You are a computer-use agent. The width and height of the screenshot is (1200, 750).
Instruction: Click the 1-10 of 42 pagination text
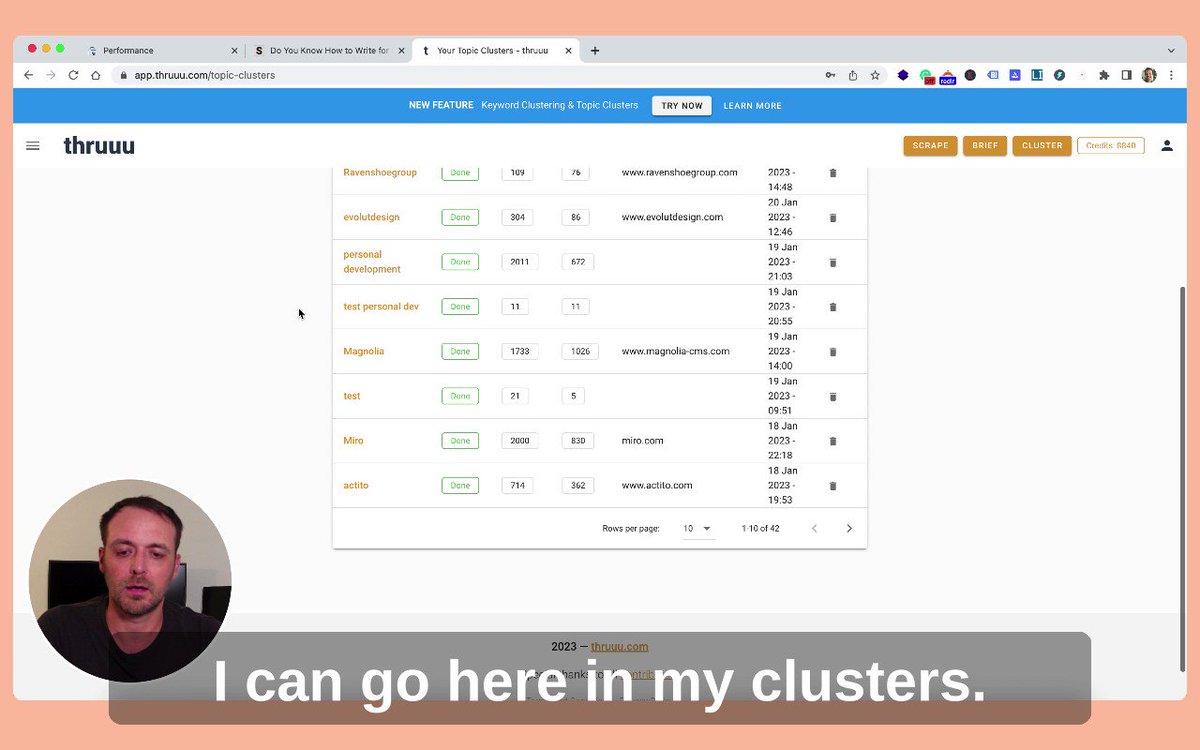point(761,528)
